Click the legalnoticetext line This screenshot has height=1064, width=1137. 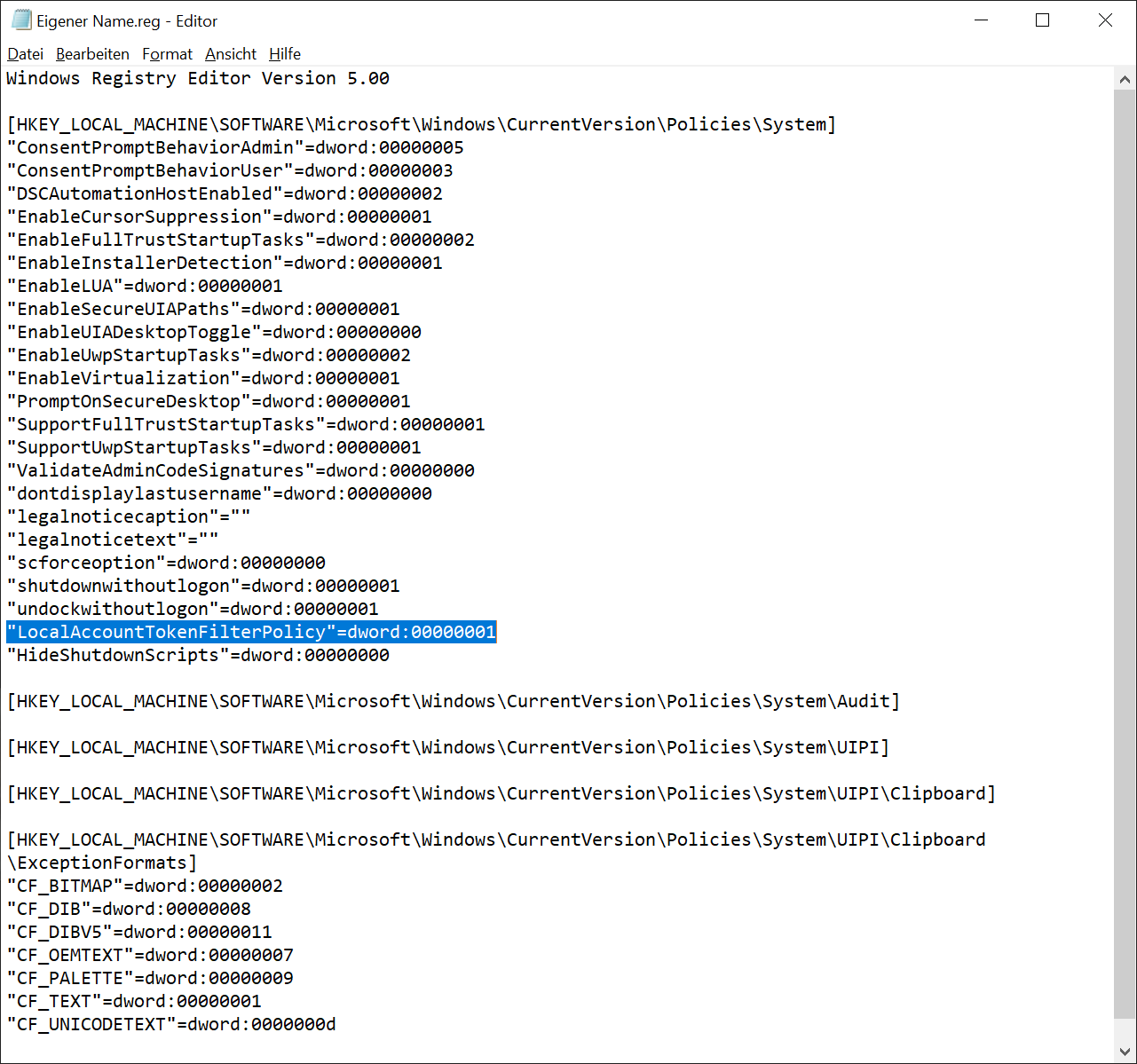[113, 540]
